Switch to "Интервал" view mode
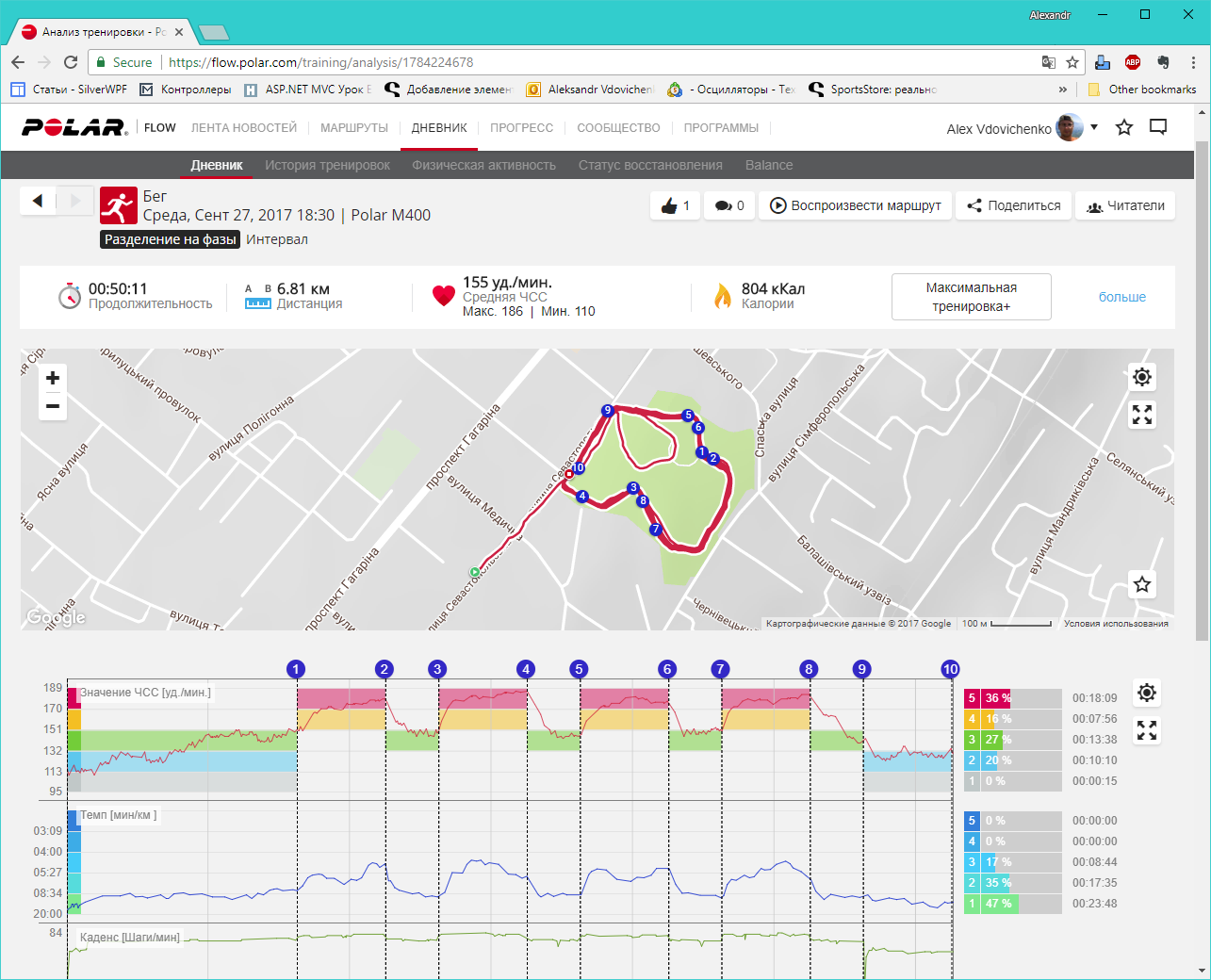Viewport: 1211px width, 980px height. (x=277, y=239)
